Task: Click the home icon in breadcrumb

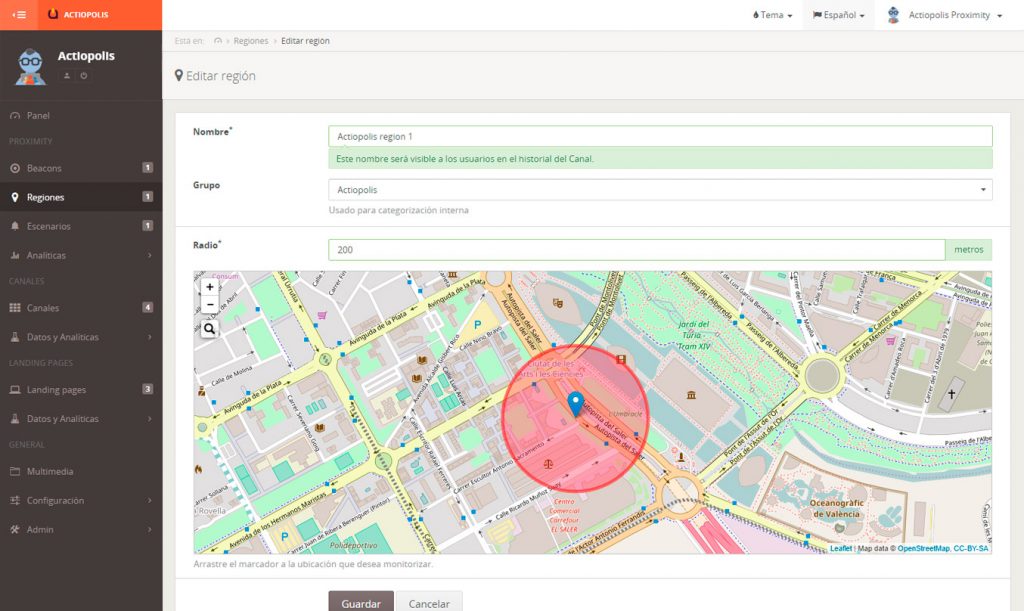Action: tap(218, 40)
